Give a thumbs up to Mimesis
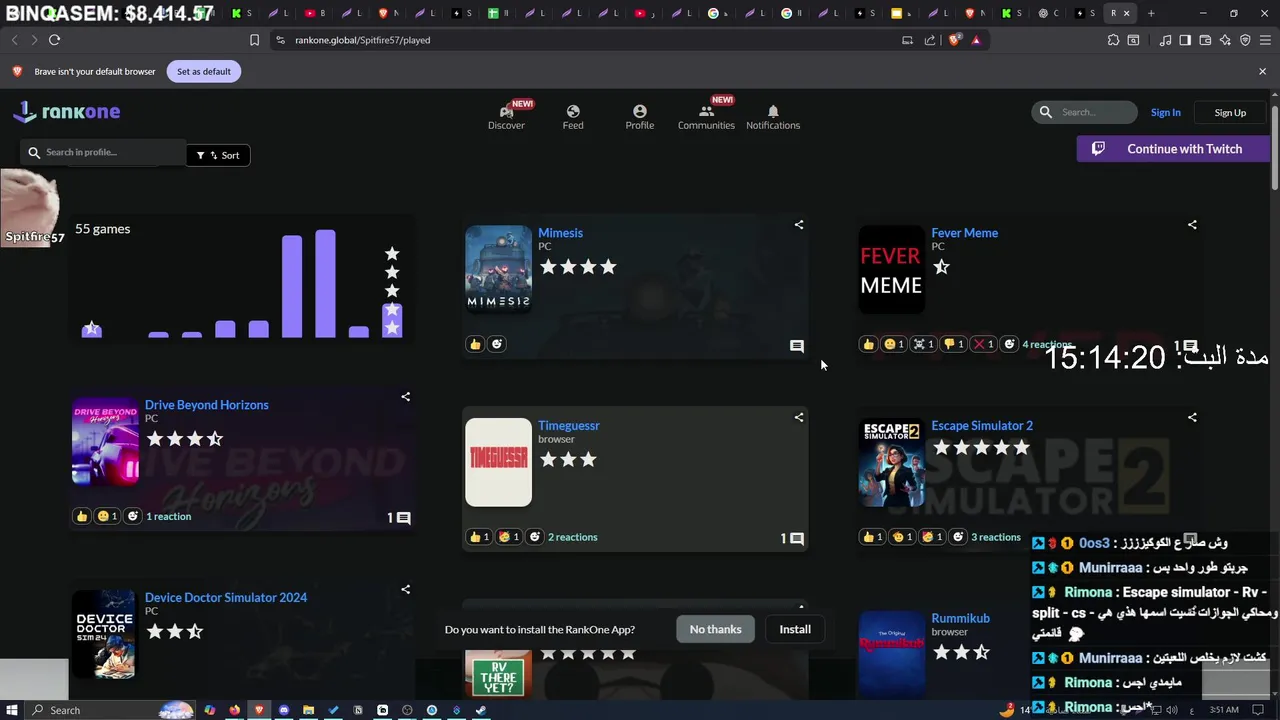Image resolution: width=1280 pixels, height=720 pixels. tap(475, 344)
